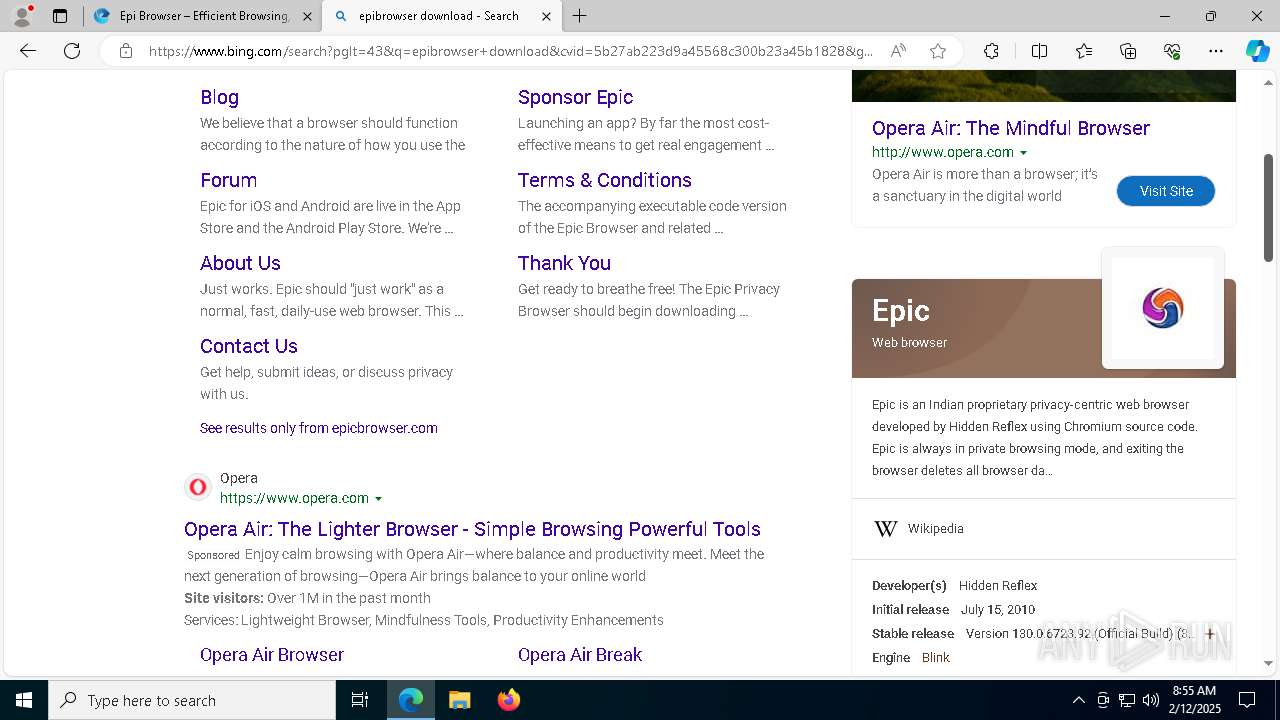Open the Forum sitelink

click(x=228, y=180)
